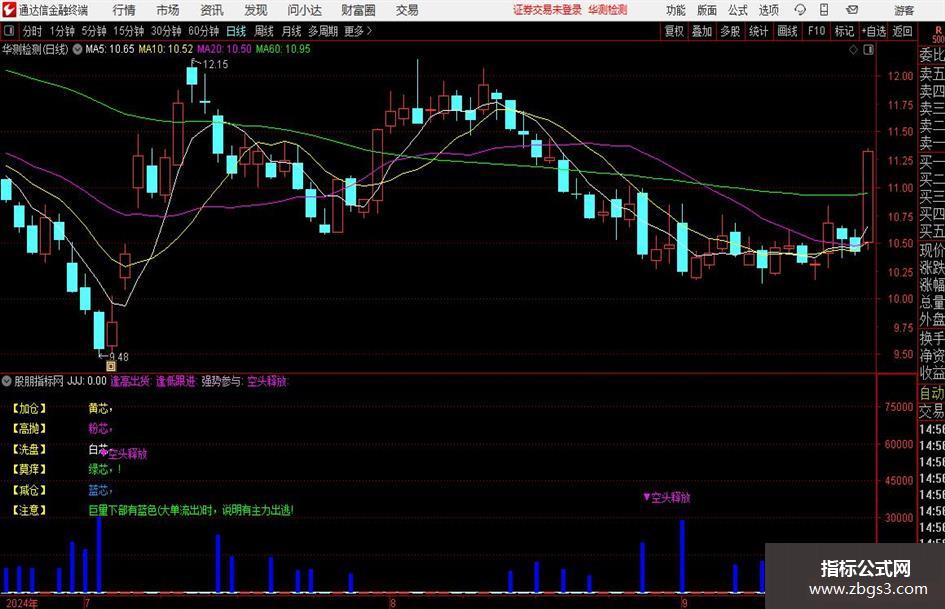
Task: Click the 【加仓】 legend label
Action: (30, 408)
